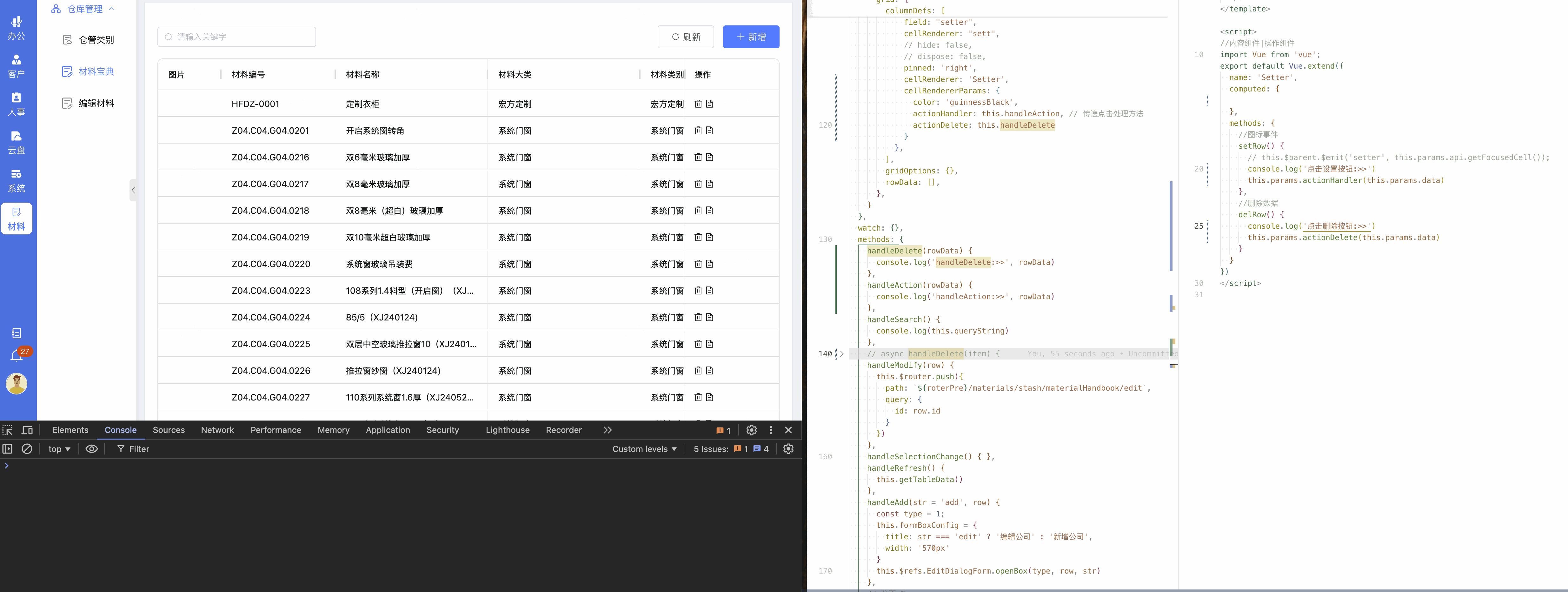
Task: Select the 材料 module in the left sidebar
Action: click(x=17, y=219)
